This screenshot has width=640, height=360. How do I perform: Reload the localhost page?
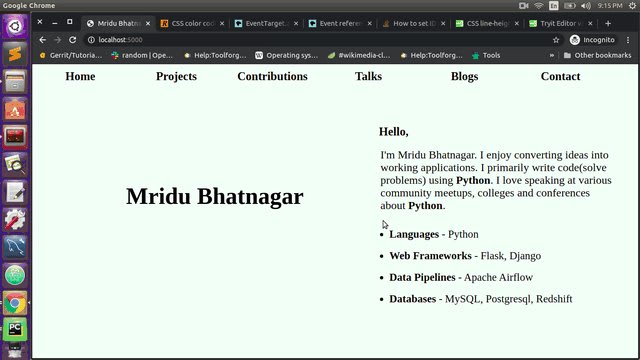[73, 40]
